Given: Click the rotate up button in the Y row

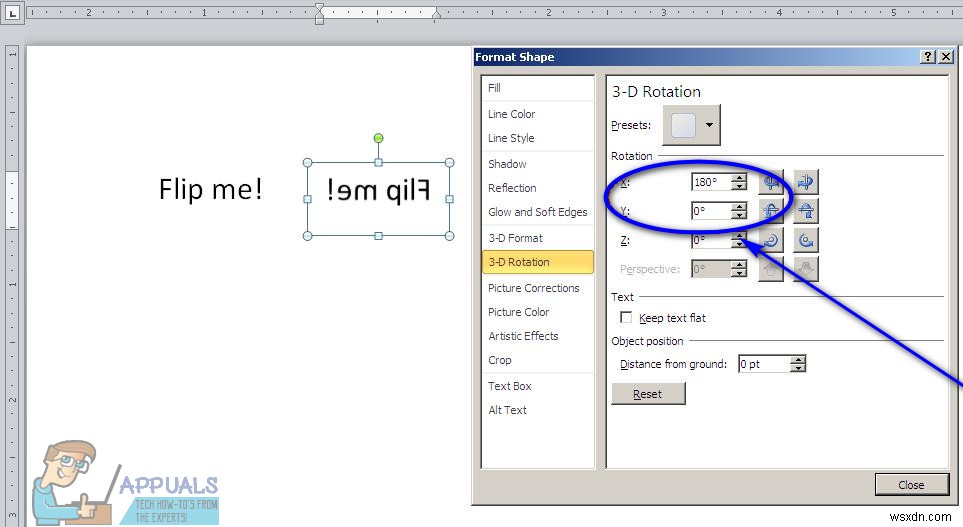Looking at the screenshot, I should click(x=771, y=211).
